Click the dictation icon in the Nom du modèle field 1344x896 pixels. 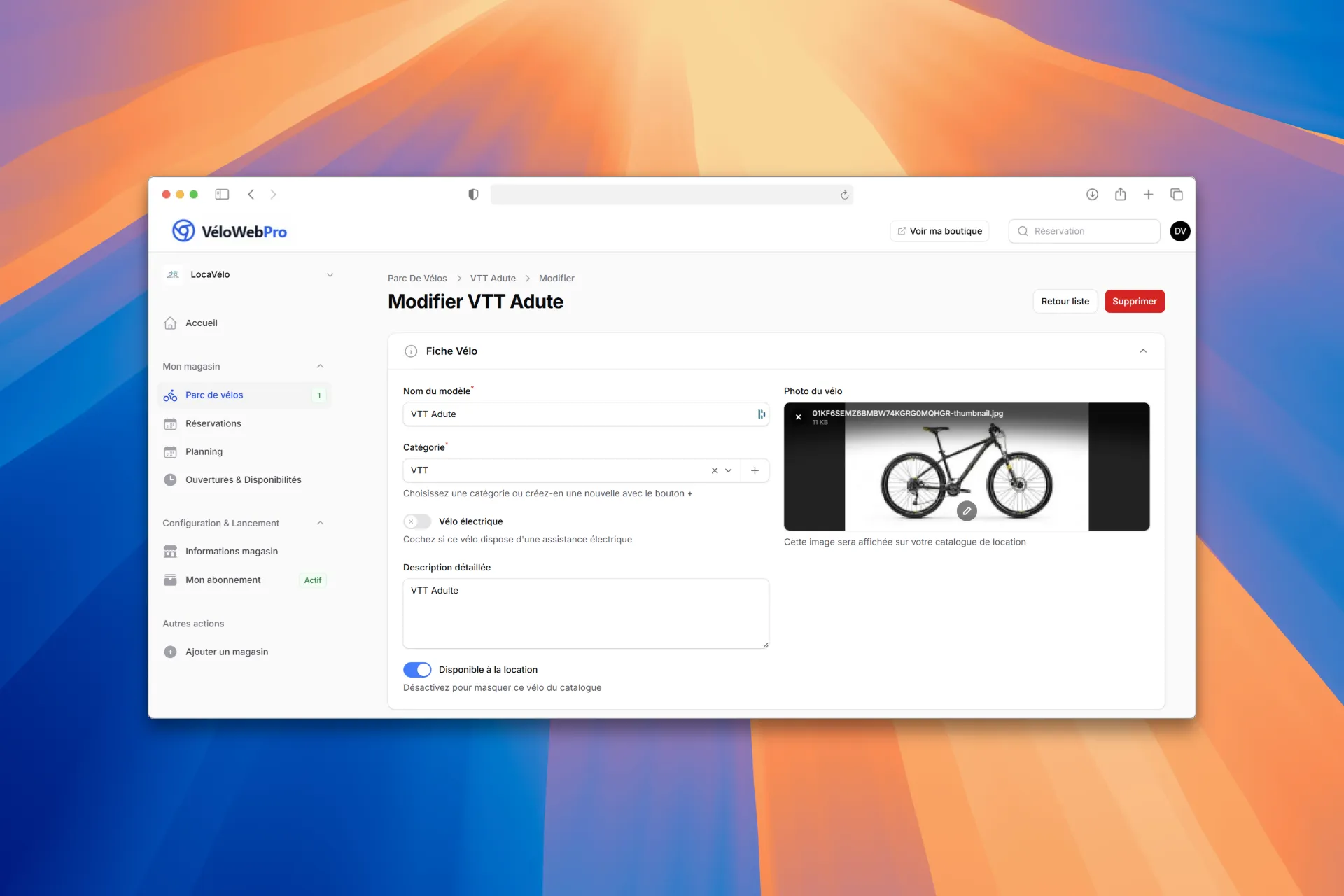[x=761, y=414]
